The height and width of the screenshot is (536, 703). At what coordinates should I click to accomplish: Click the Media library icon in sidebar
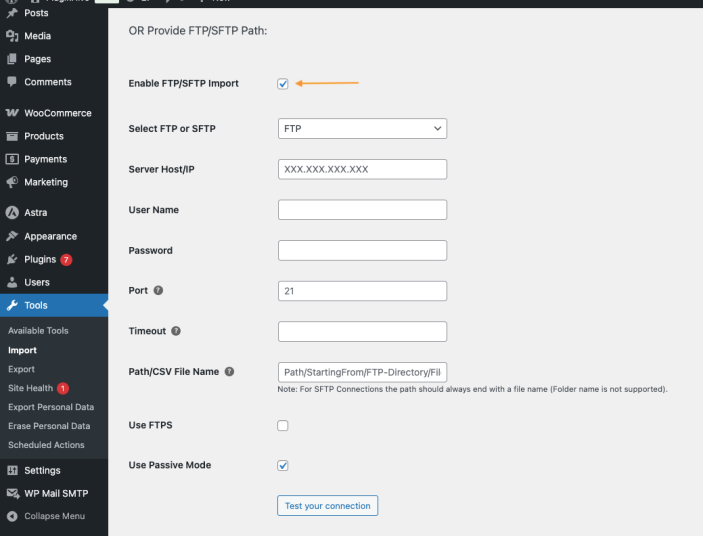(x=12, y=36)
